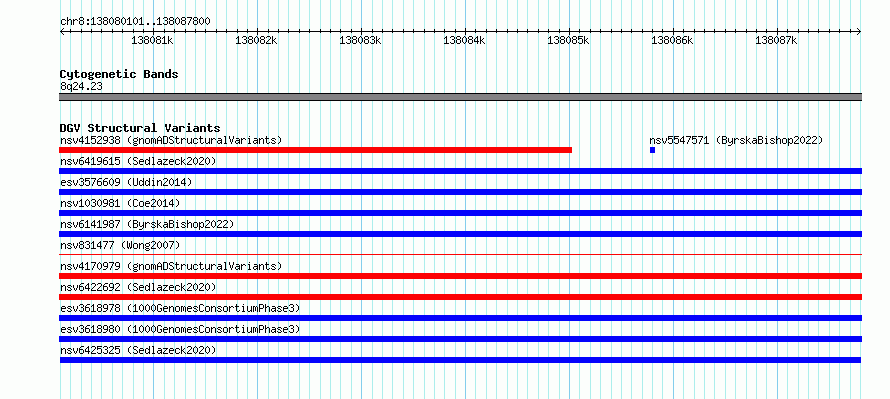Click the blue esv3618980 variant bar
The image size is (890, 399).
[460, 339]
